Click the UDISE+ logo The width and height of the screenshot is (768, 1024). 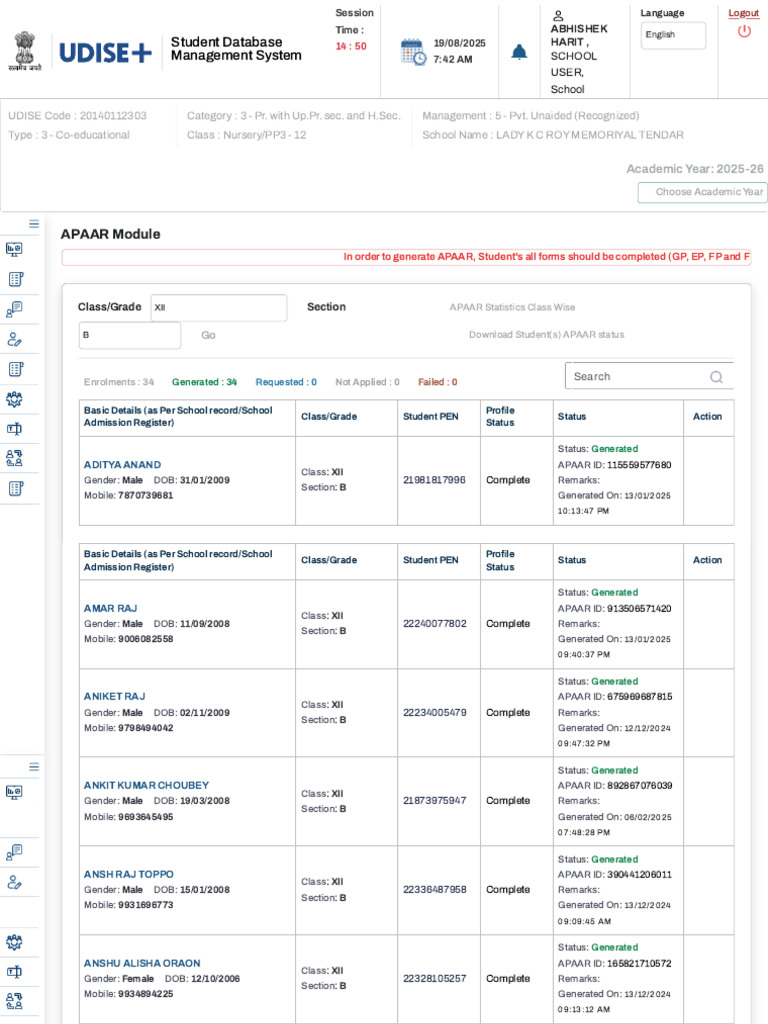coord(105,53)
